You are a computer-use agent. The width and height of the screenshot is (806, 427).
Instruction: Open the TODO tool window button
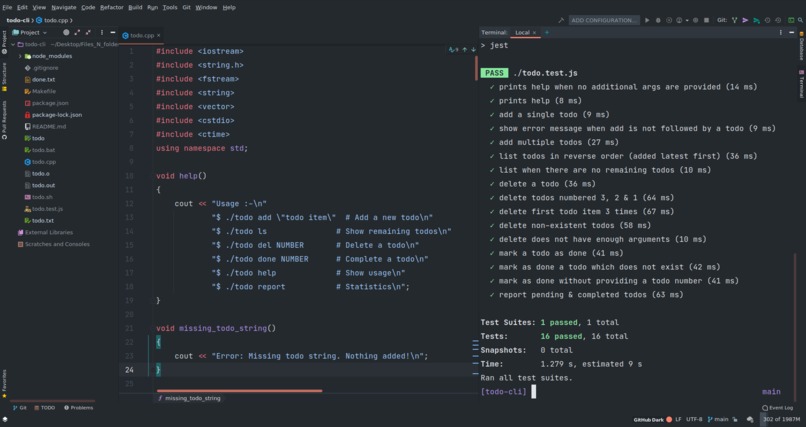point(45,407)
